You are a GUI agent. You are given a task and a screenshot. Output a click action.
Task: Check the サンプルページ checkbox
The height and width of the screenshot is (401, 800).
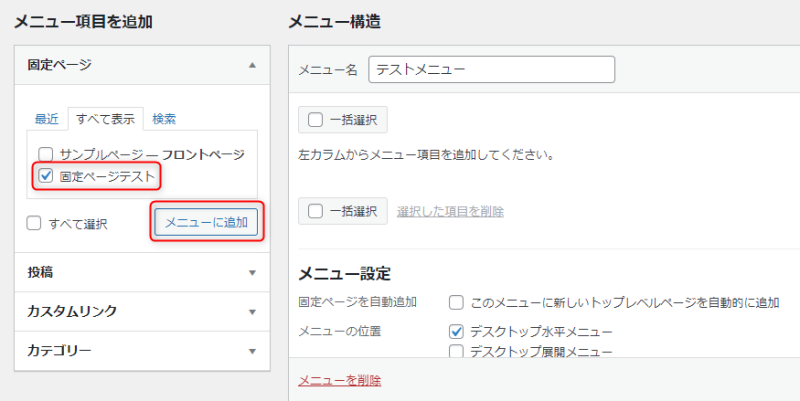pyautogui.click(x=45, y=155)
